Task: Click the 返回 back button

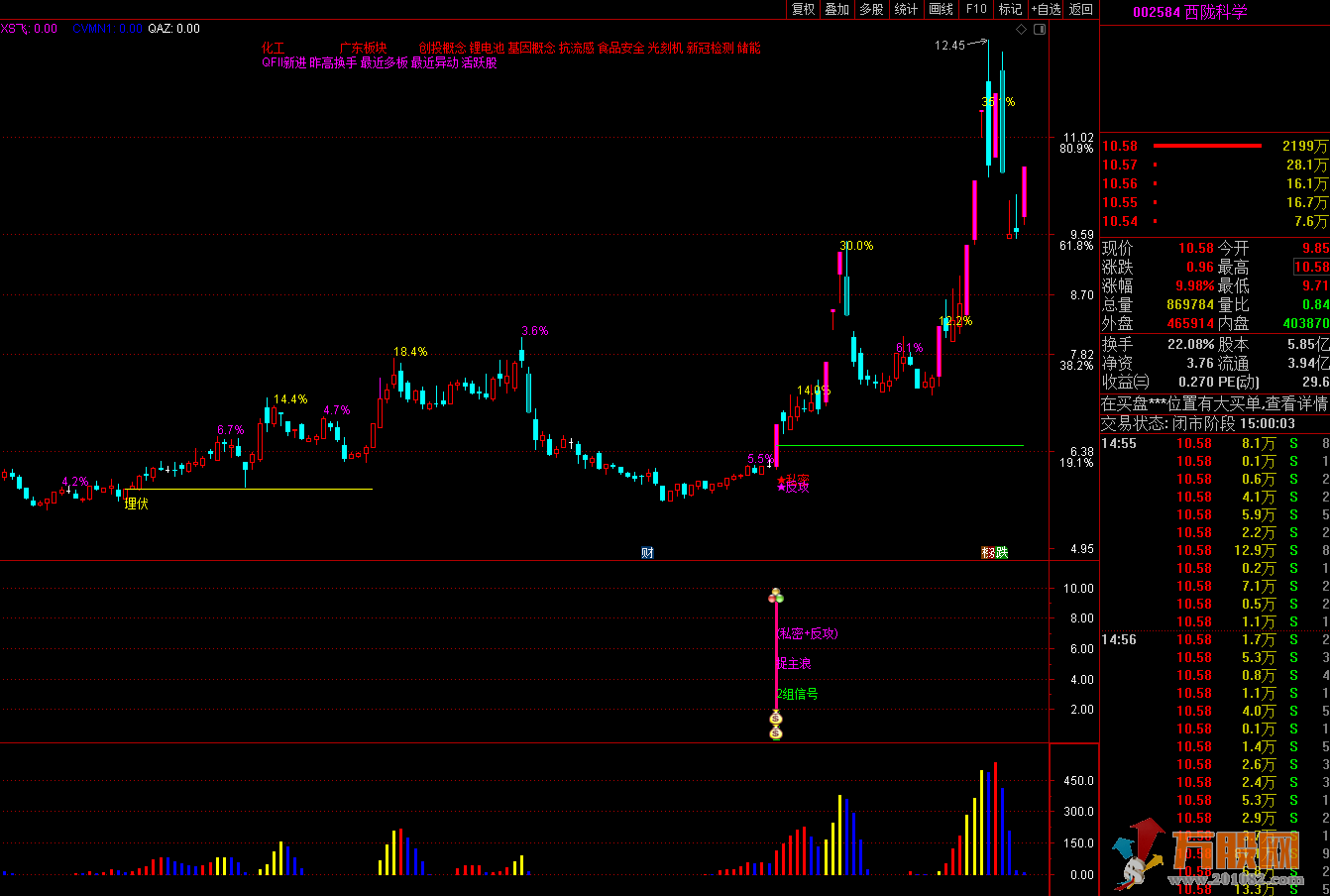Action: click(1081, 9)
